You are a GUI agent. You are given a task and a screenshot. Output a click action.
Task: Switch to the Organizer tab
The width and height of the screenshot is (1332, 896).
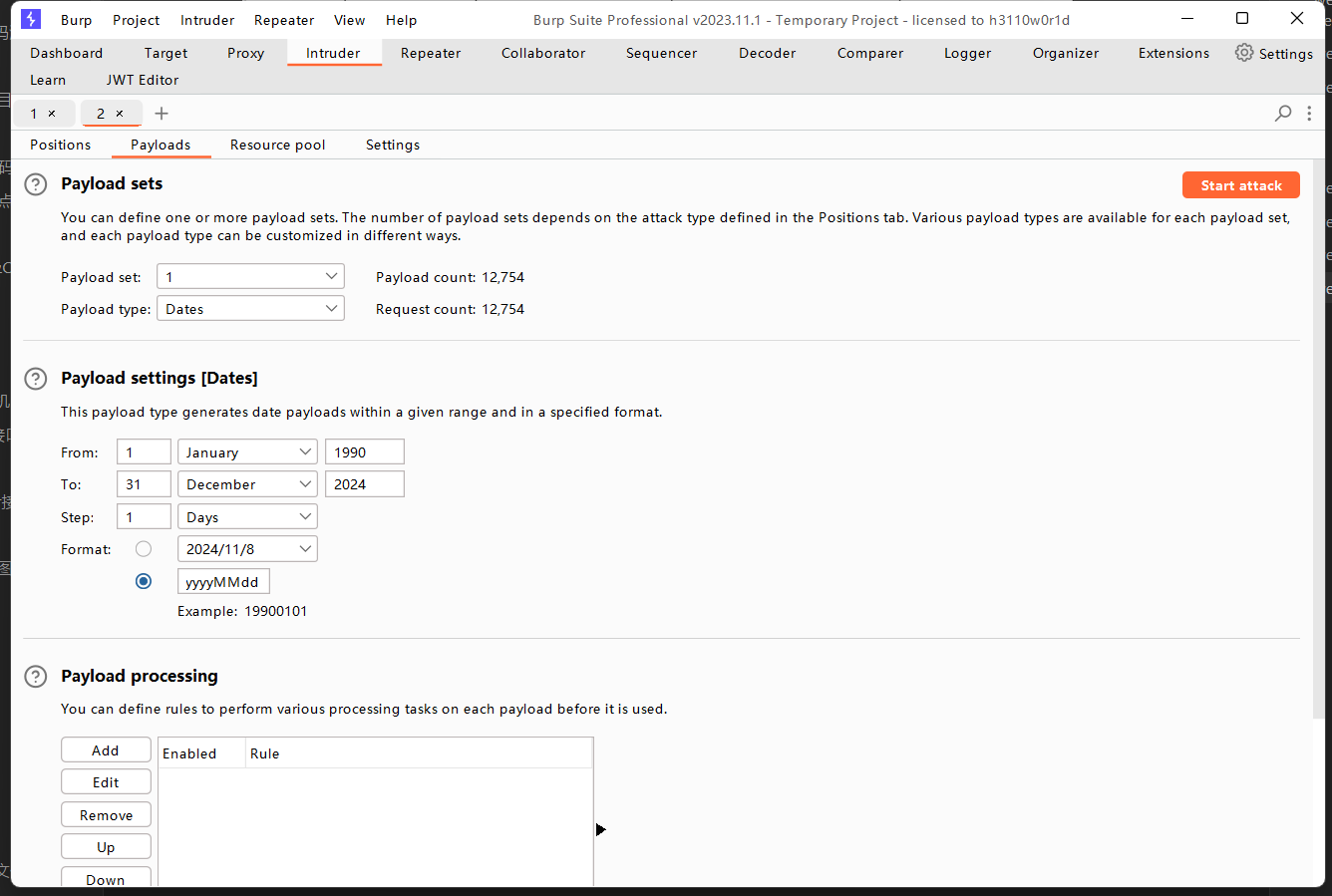click(1066, 53)
